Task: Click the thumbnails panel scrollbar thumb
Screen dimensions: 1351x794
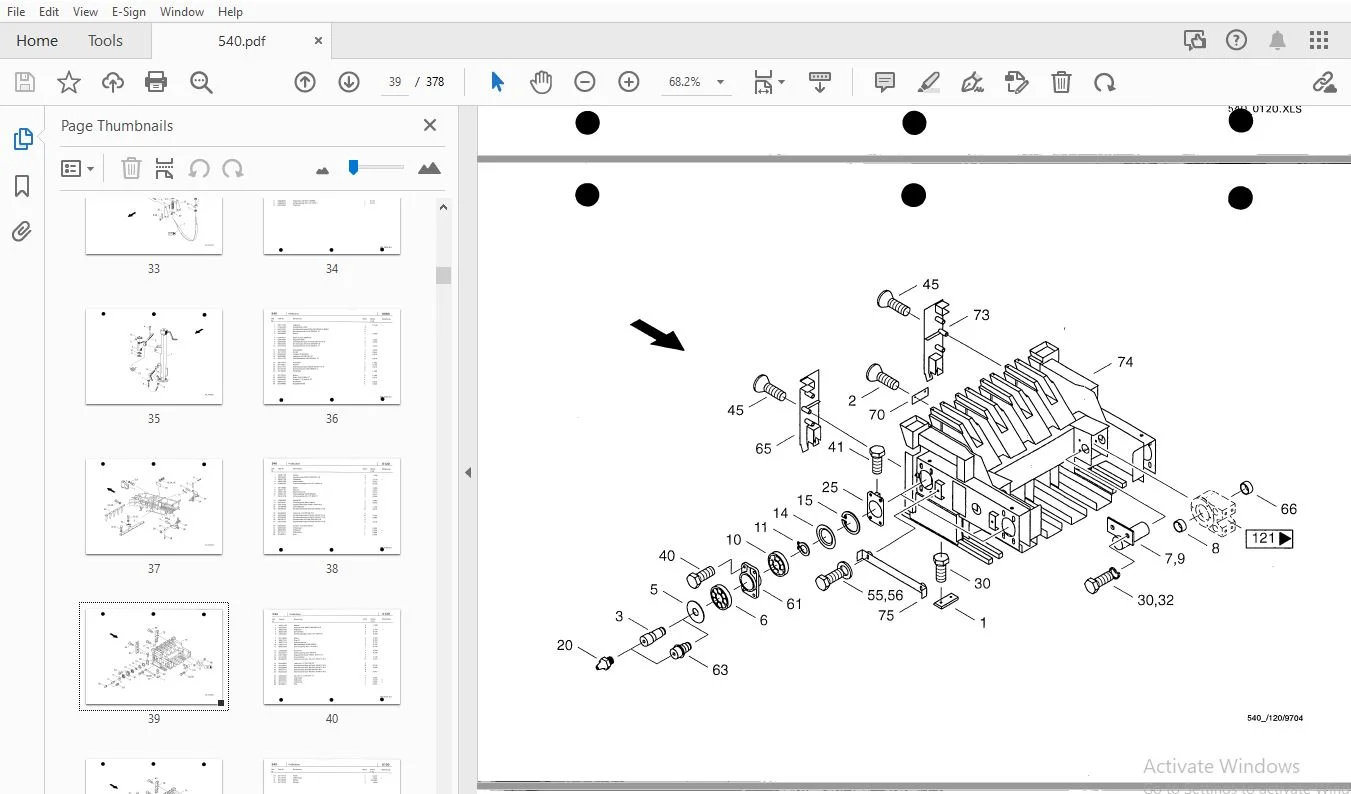Action: click(x=443, y=275)
